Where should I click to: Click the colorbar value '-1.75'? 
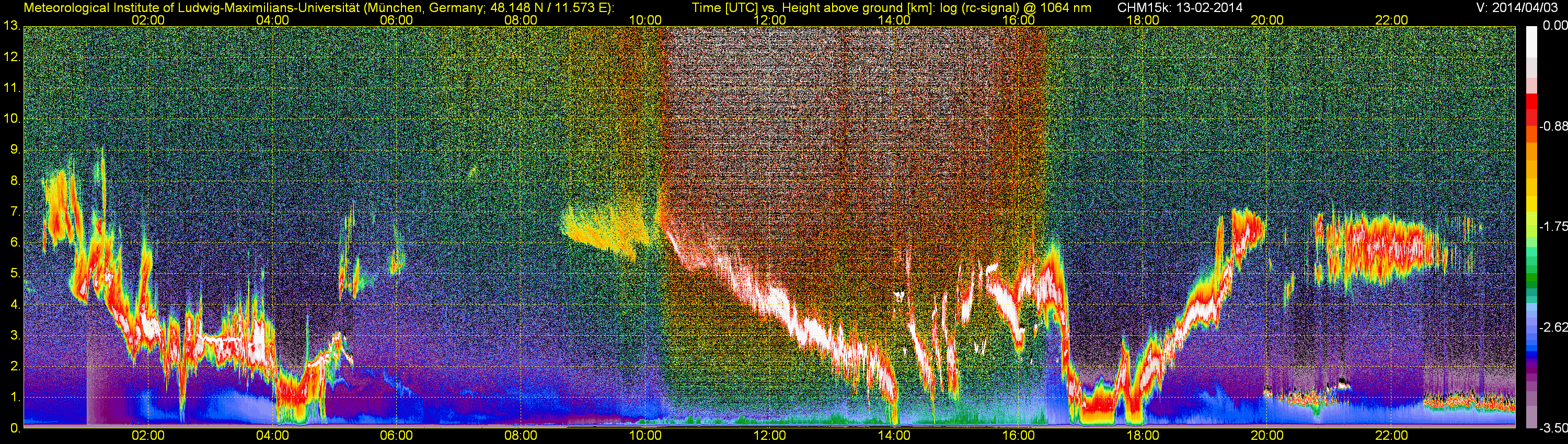pyautogui.click(x=1553, y=227)
